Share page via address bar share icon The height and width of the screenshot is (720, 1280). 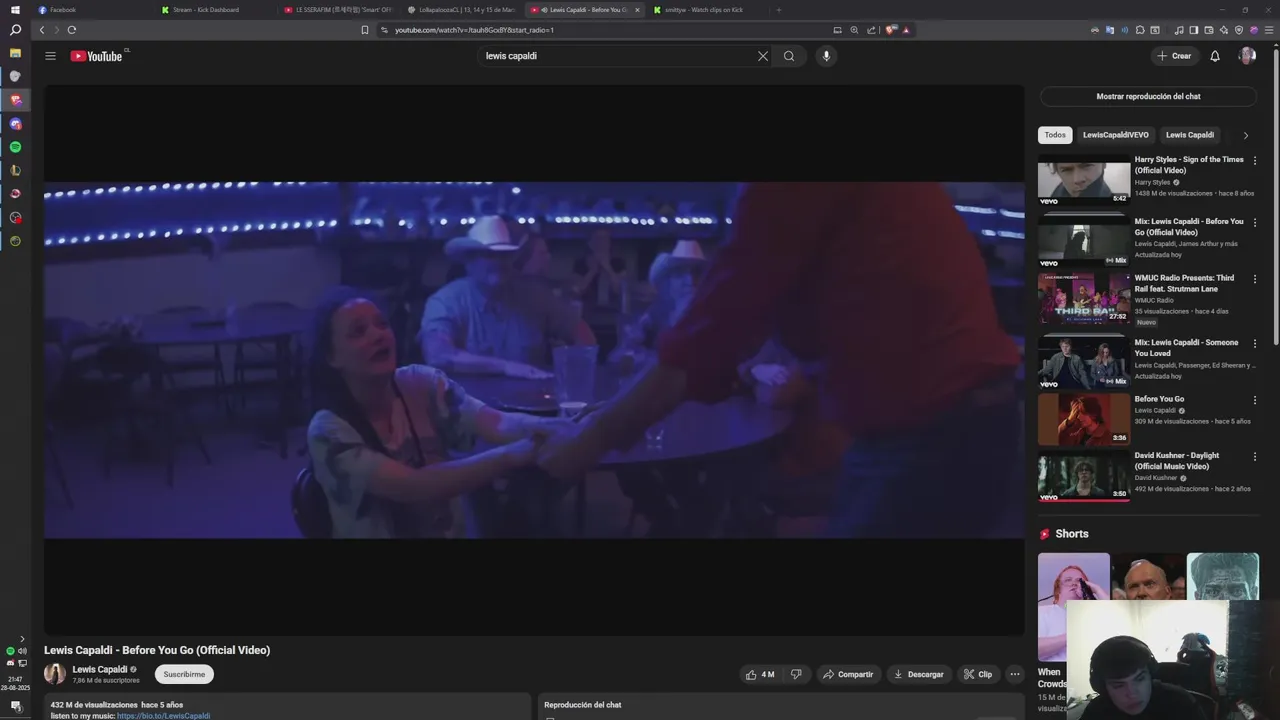871,30
